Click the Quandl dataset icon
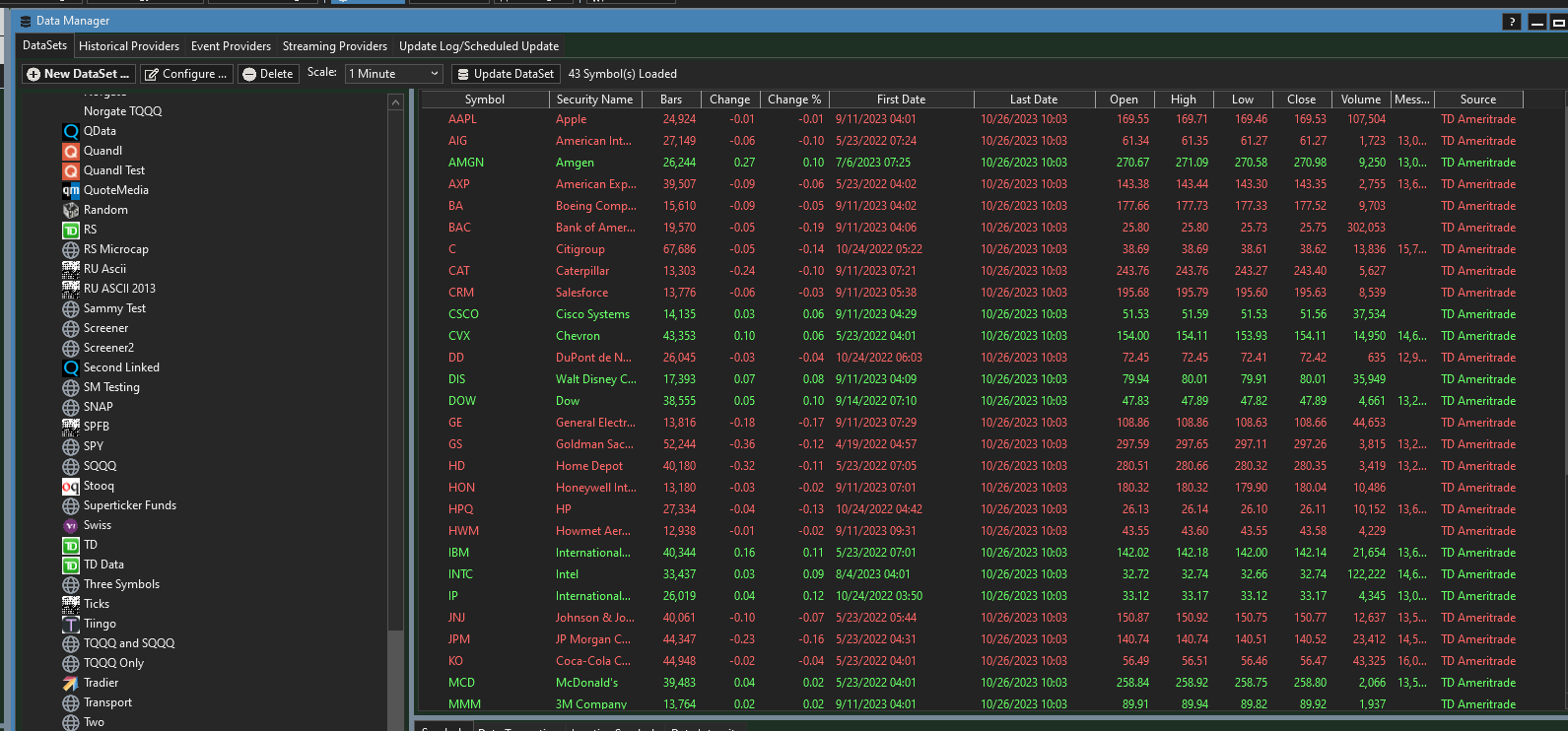1568x731 pixels. click(x=71, y=151)
